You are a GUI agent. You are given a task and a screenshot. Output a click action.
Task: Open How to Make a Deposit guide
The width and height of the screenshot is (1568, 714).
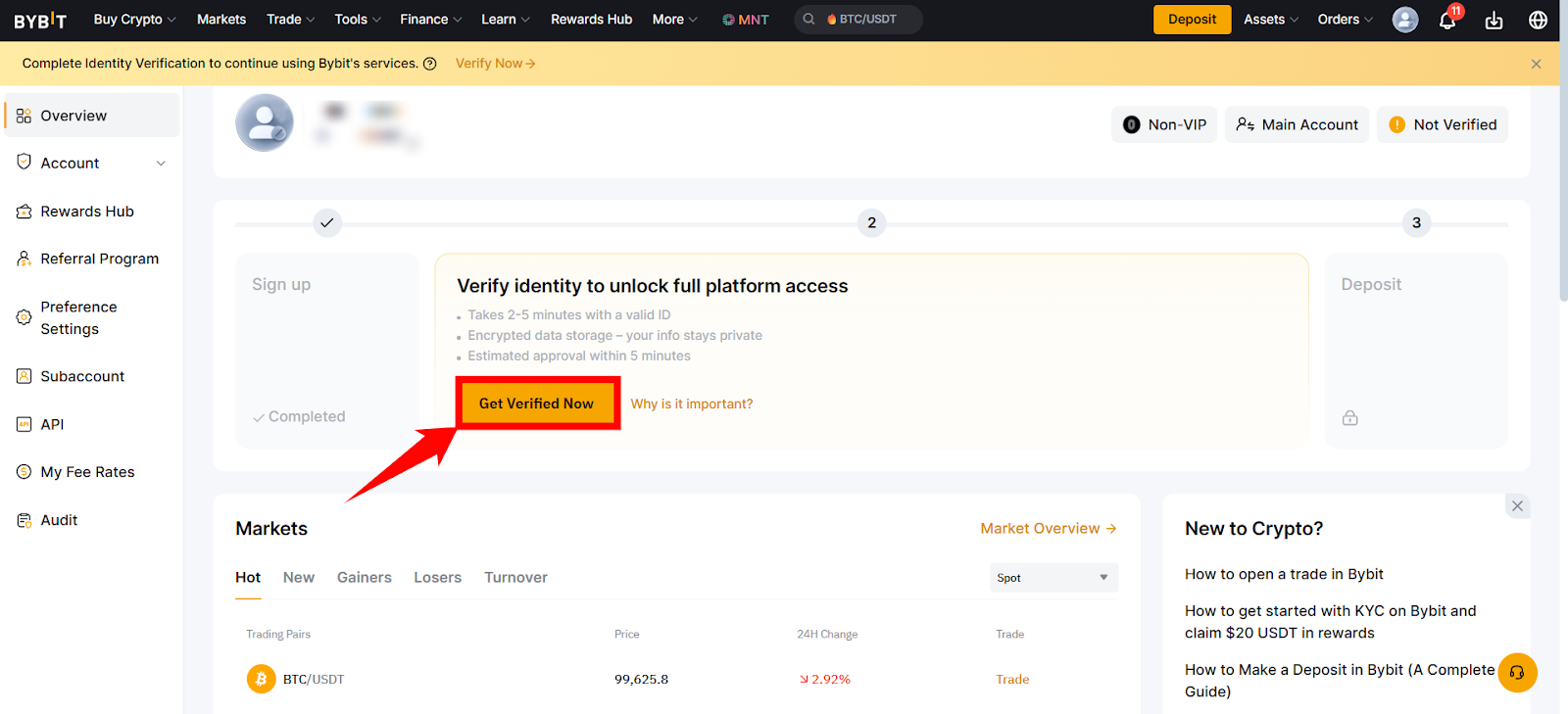pos(1340,681)
